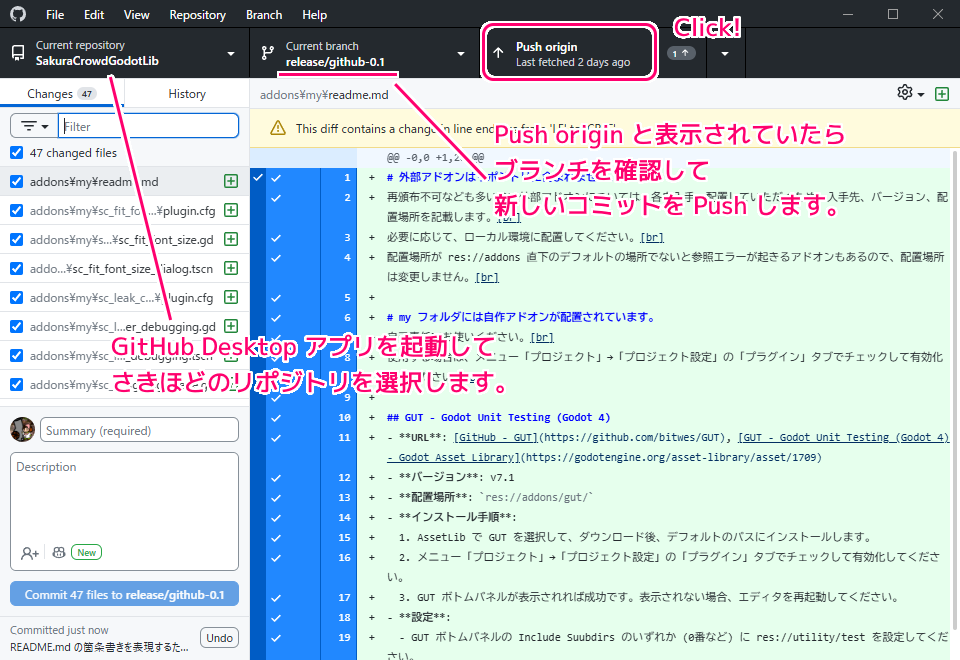Click the add co-authors icon in commit box
Image resolution: width=960 pixels, height=660 pixels.
tap(30, 552)
